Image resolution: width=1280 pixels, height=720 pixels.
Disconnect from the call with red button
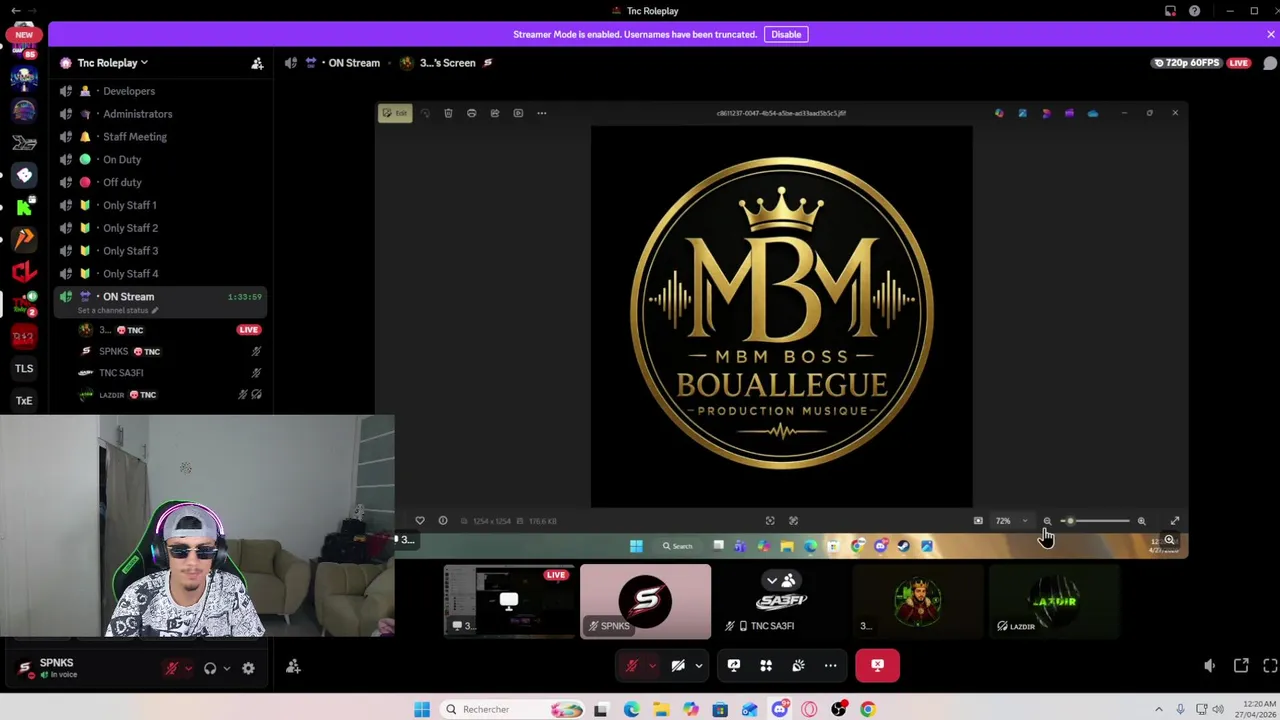(877, 666)
